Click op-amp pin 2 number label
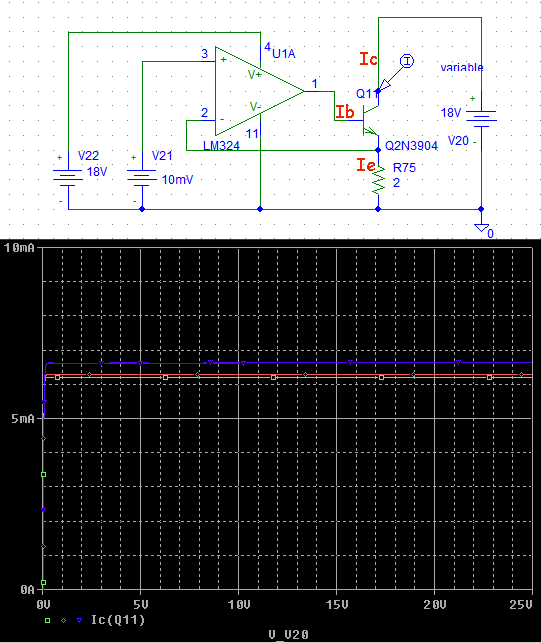 205,112
